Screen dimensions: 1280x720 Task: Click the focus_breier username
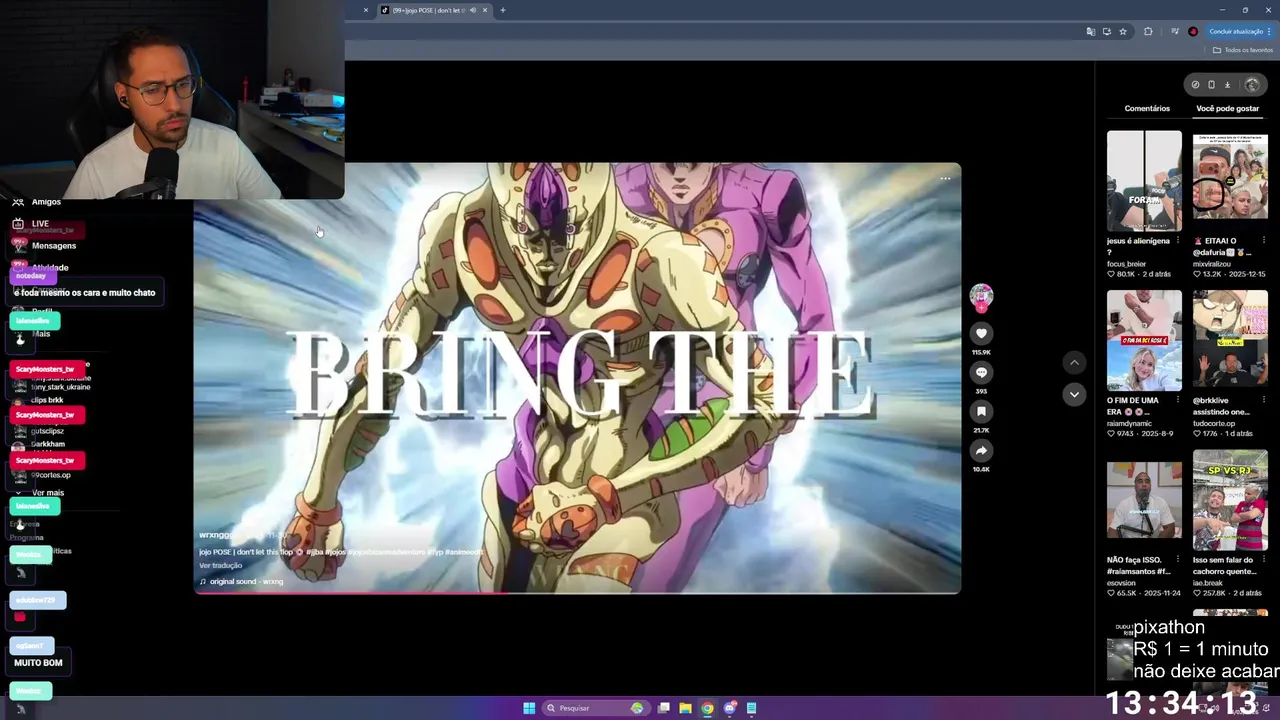(x=1126, y=264)
